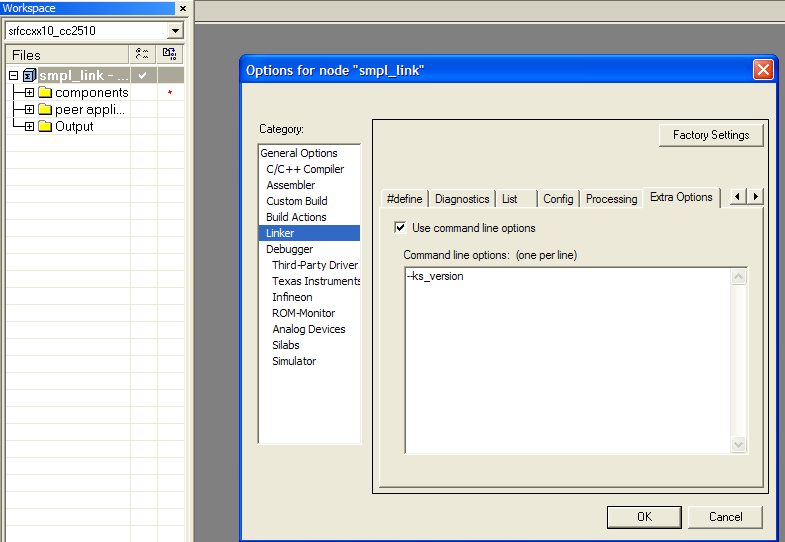Select General Options category
The height and width of the screenshot is (542, 785).
point(309,153)
